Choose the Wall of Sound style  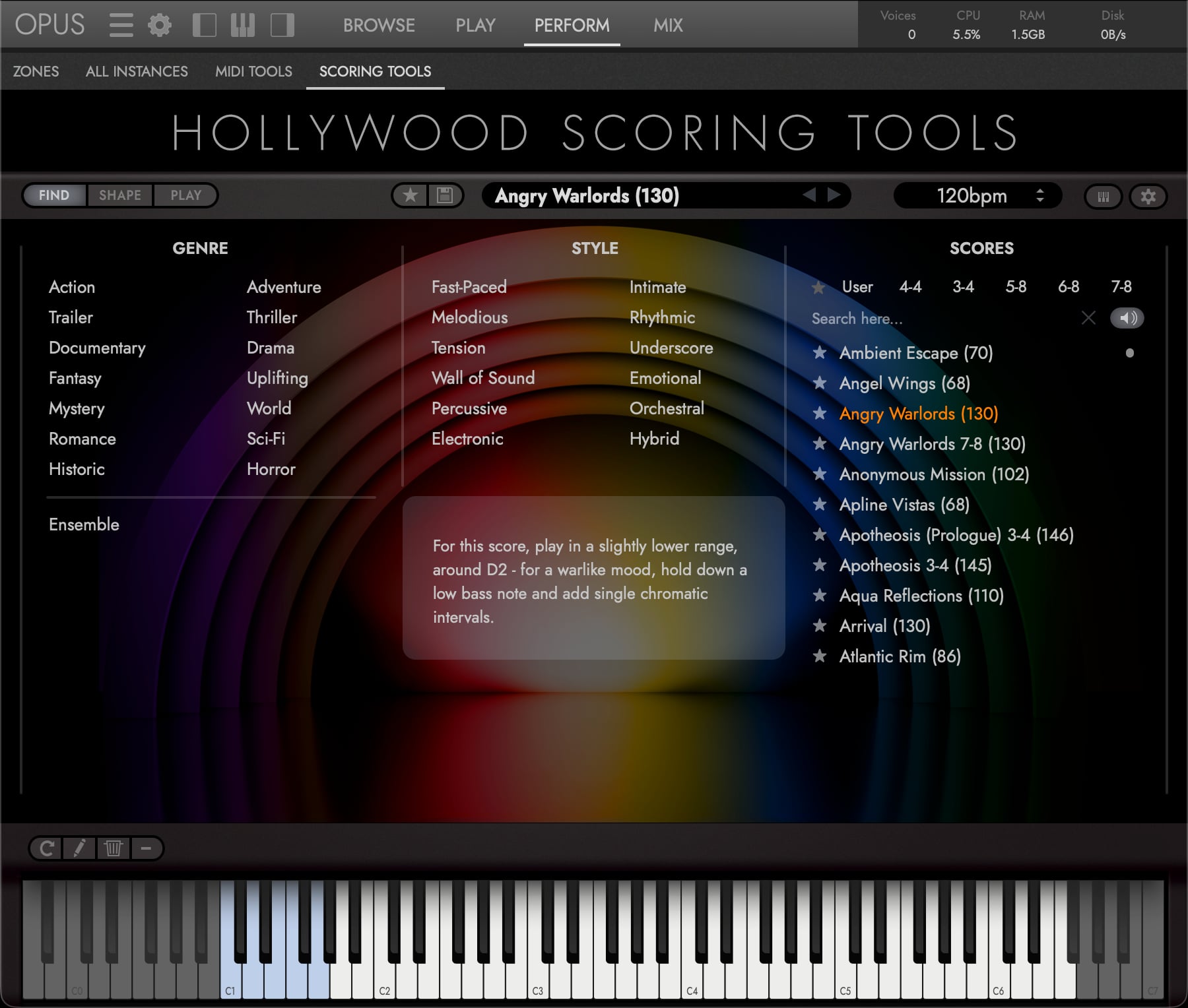tap(483, 378)
